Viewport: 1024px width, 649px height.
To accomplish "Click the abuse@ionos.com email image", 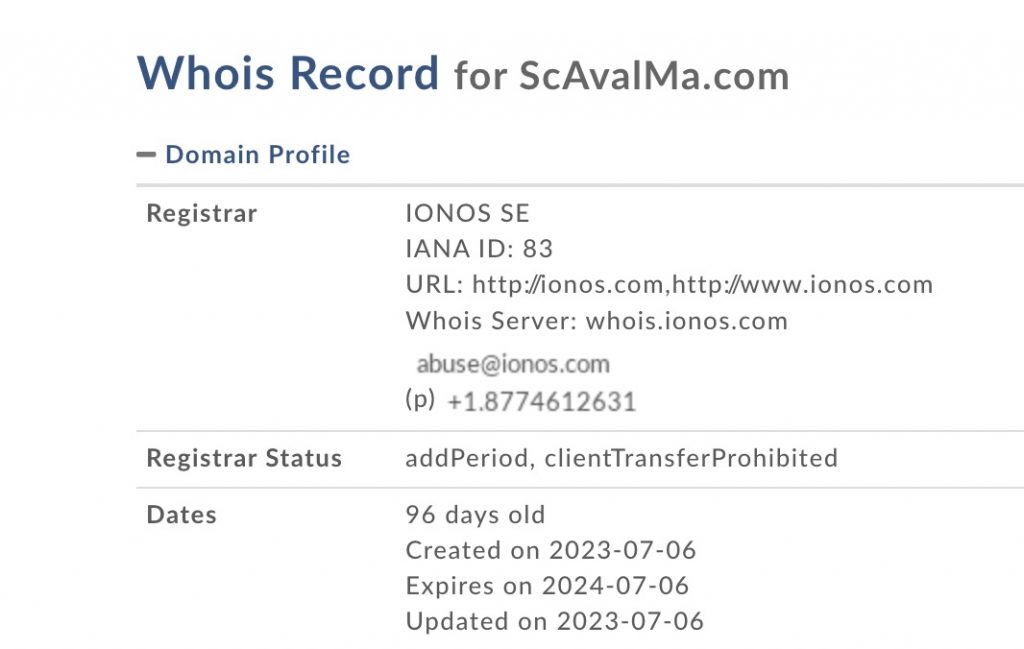I will pos(513,364).
